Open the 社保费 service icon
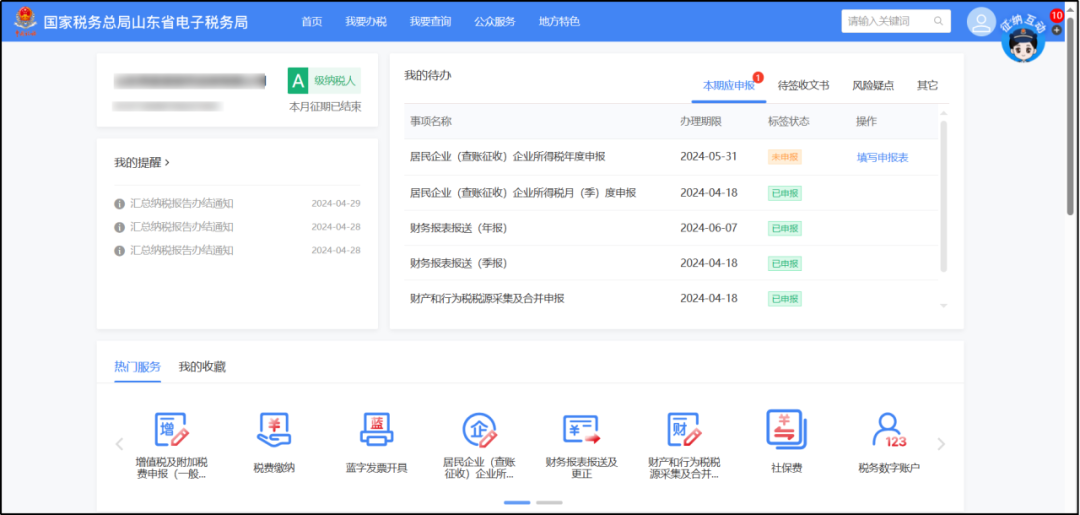 [x=787, y=430]
